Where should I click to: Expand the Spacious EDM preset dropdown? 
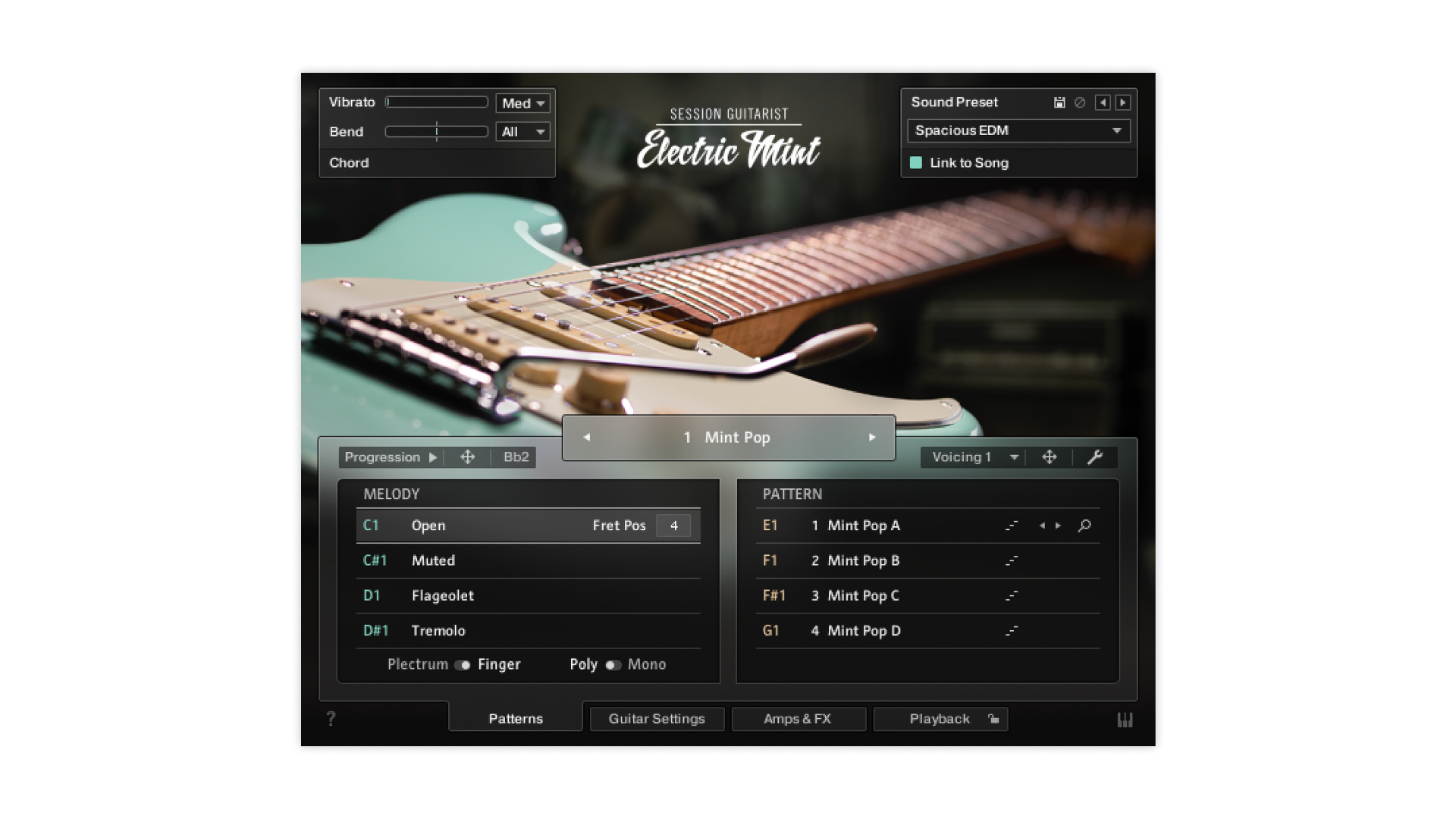[x=1018, y=130]
